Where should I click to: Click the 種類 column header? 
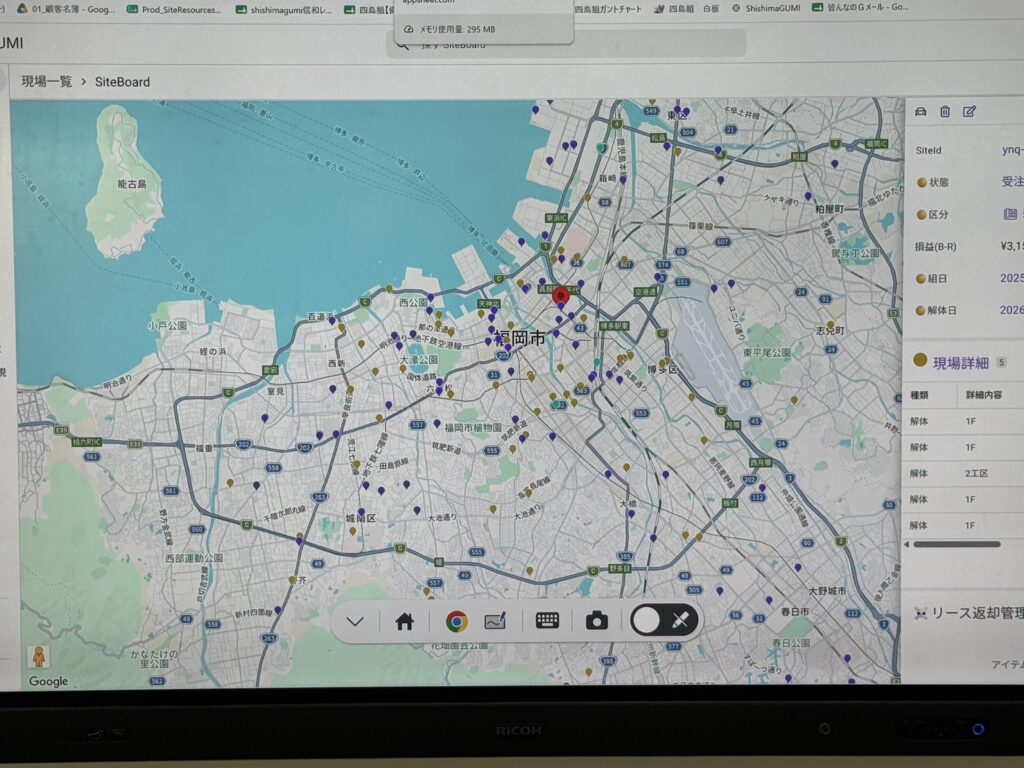(x=919, y=395)
